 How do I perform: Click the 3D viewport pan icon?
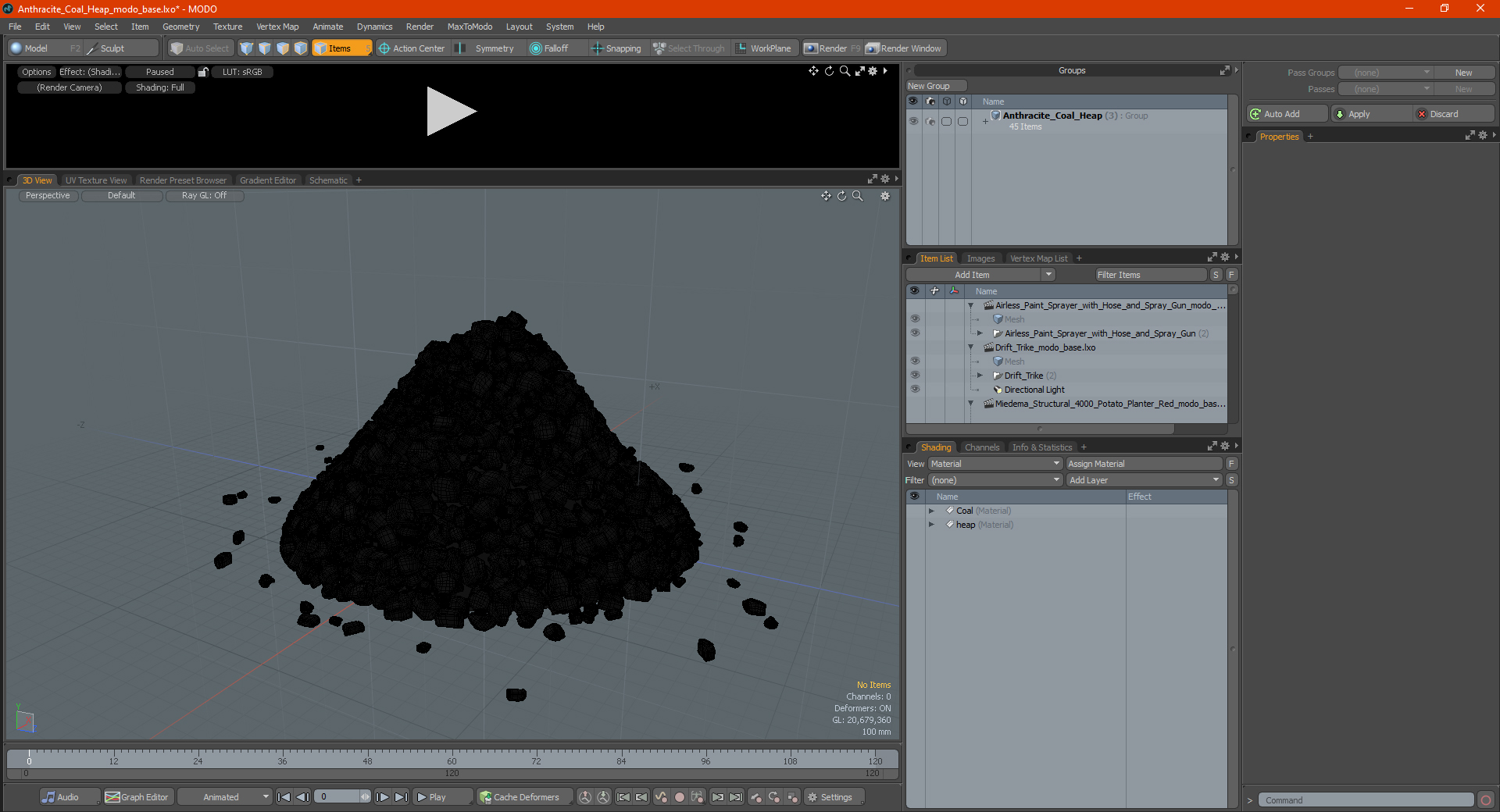826,196
